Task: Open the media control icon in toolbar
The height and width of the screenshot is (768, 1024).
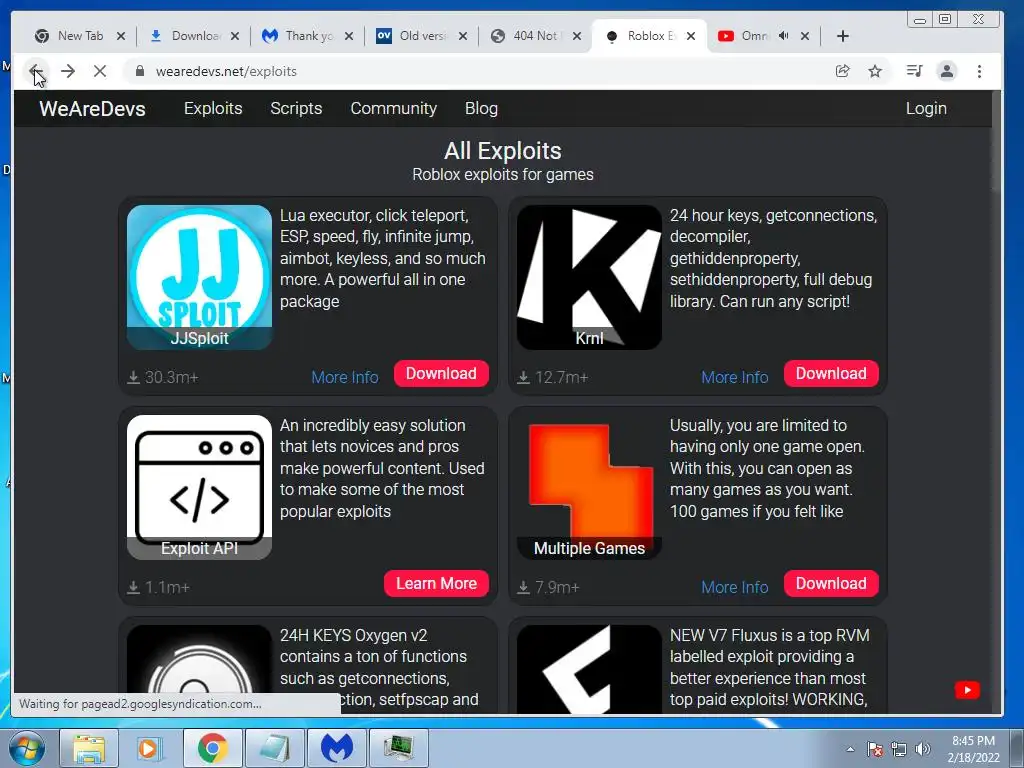Action: 914,71
